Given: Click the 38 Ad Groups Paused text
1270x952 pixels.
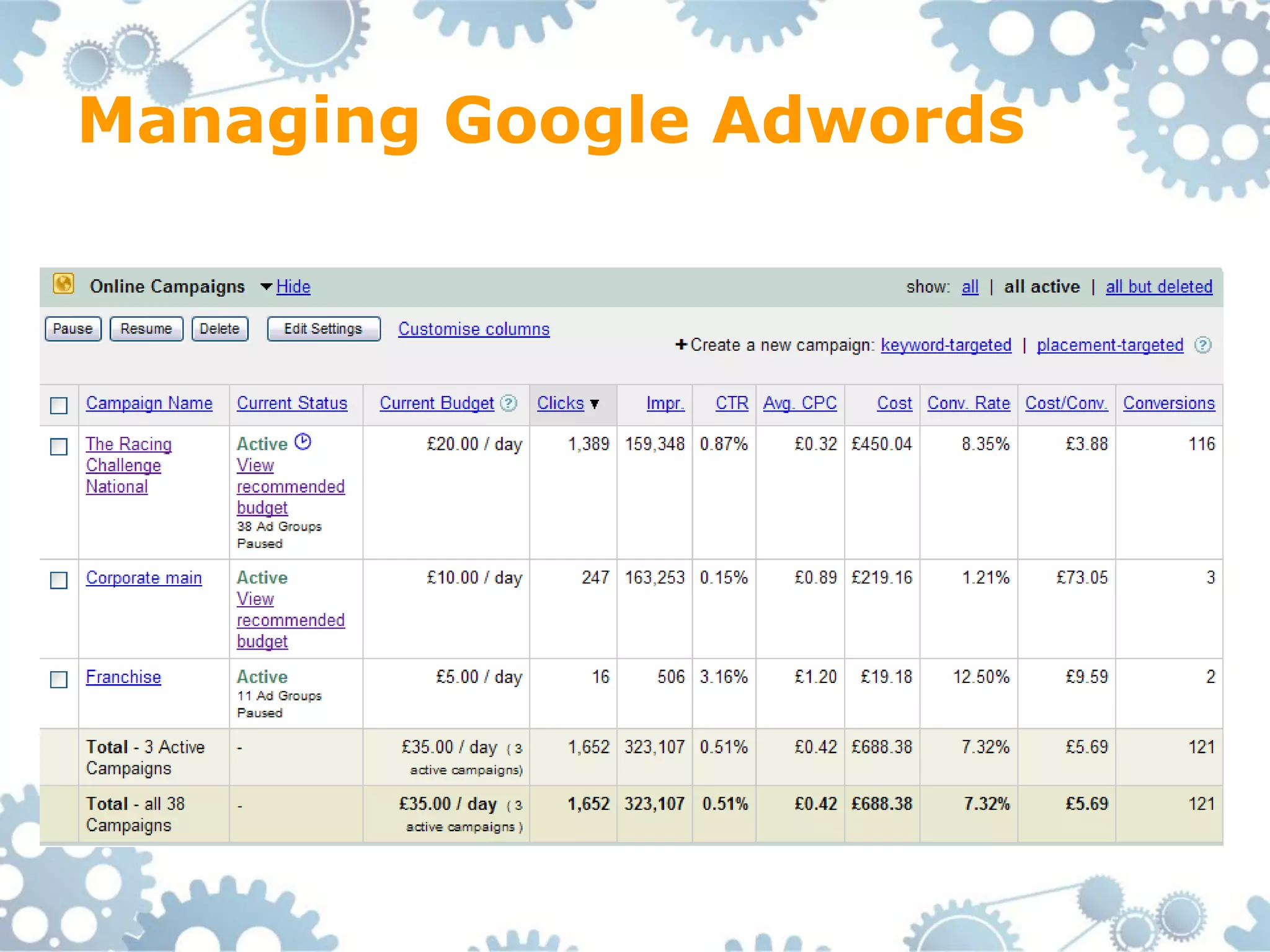Looking at the screenshot, I should coord(279,535).
